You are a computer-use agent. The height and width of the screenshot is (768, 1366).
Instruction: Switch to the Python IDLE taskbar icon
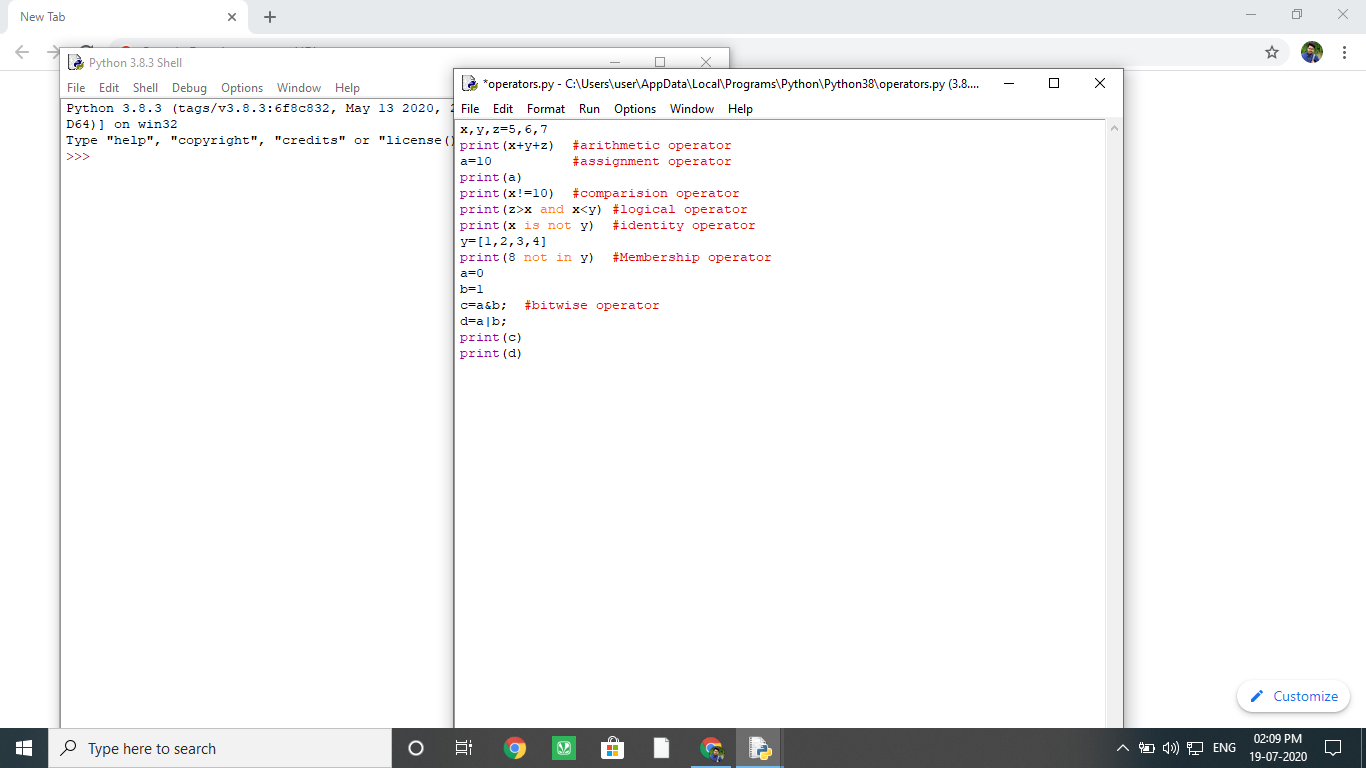click(759, 748)
